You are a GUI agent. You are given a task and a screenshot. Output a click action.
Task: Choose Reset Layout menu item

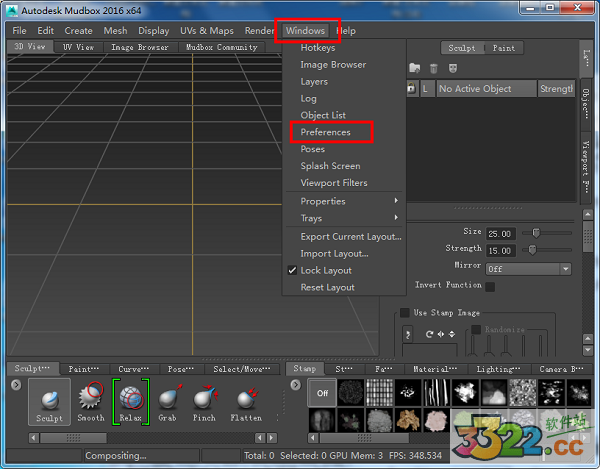pyautogui.click(x=327, y=287)
